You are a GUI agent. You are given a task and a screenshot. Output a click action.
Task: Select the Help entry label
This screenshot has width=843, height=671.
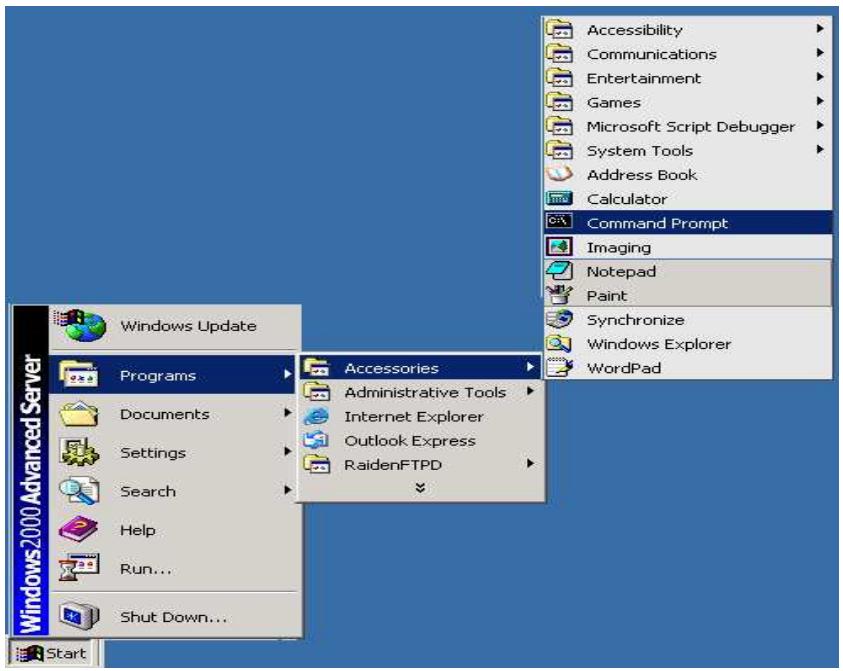138,530
